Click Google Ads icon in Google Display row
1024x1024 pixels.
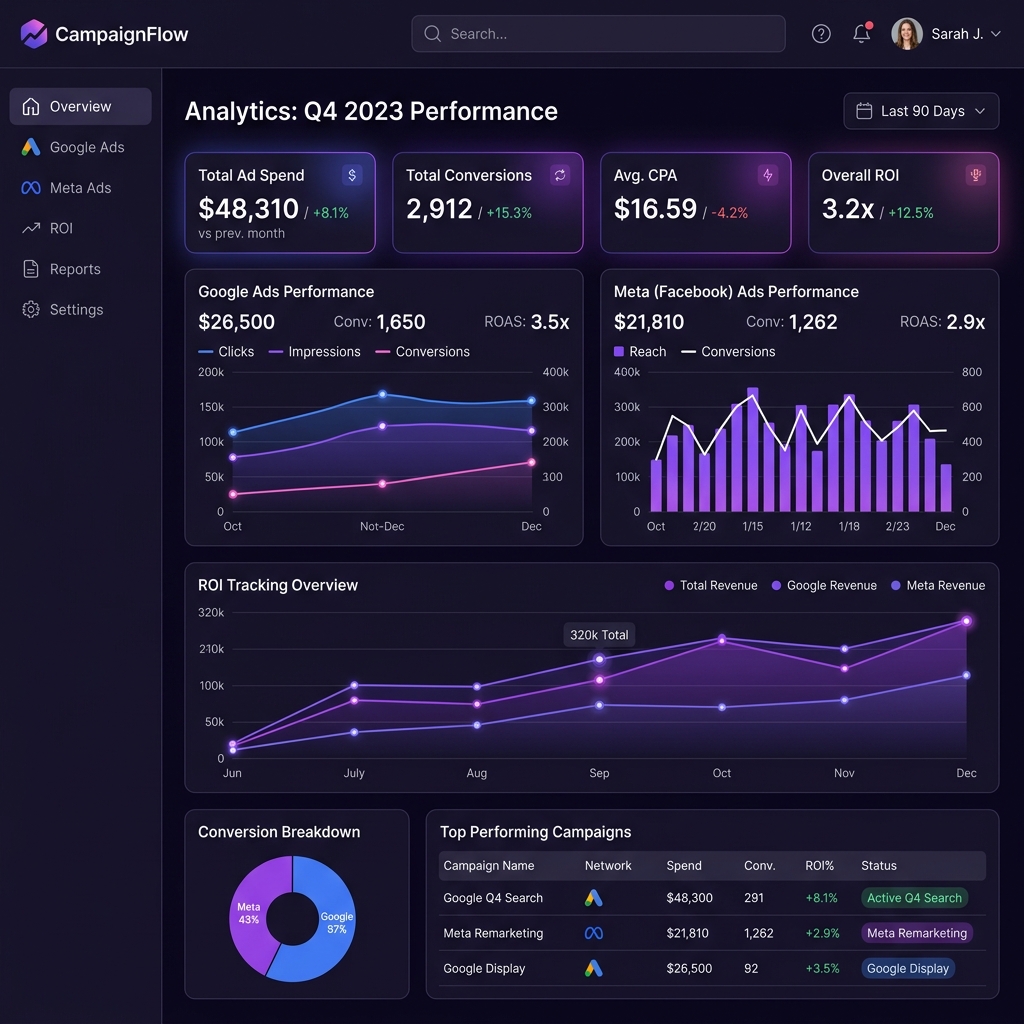point(594,968)
